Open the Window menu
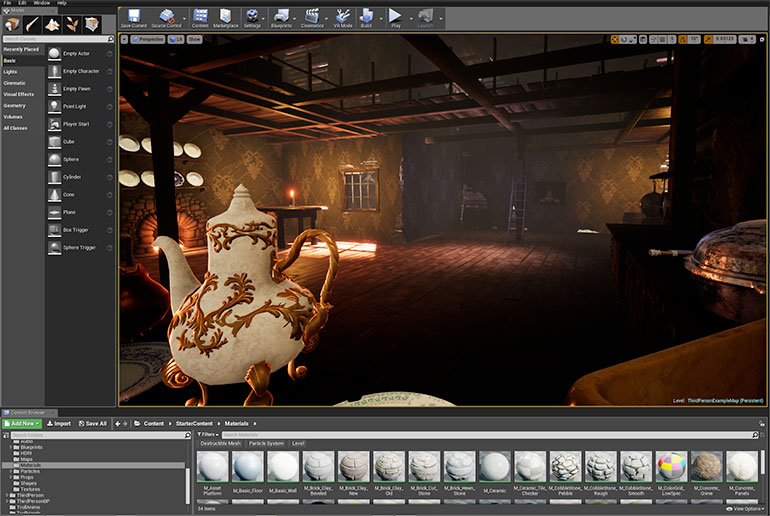The image size is (770, 516). [42, 3]
